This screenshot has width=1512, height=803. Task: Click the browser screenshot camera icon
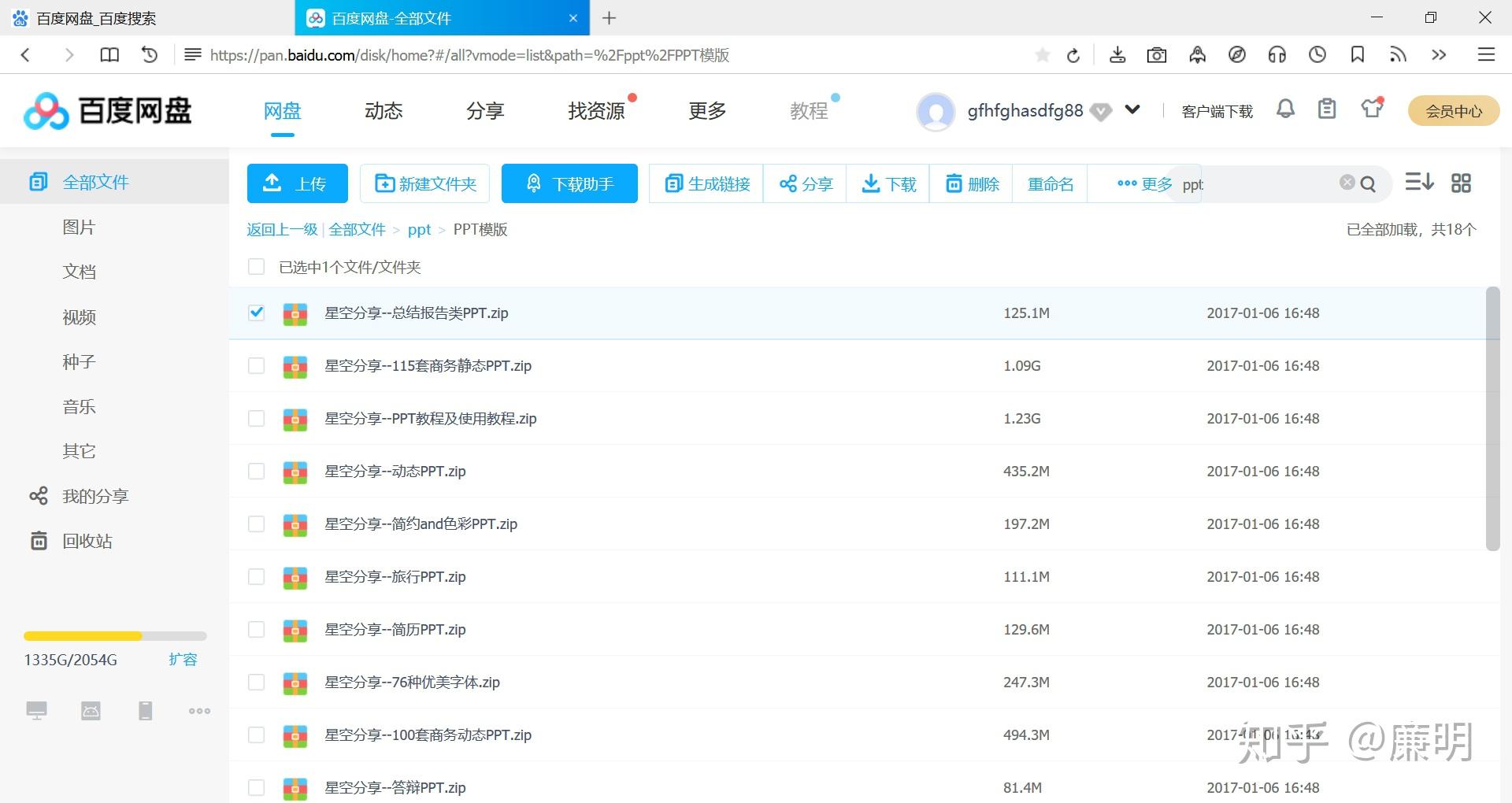1157,55
